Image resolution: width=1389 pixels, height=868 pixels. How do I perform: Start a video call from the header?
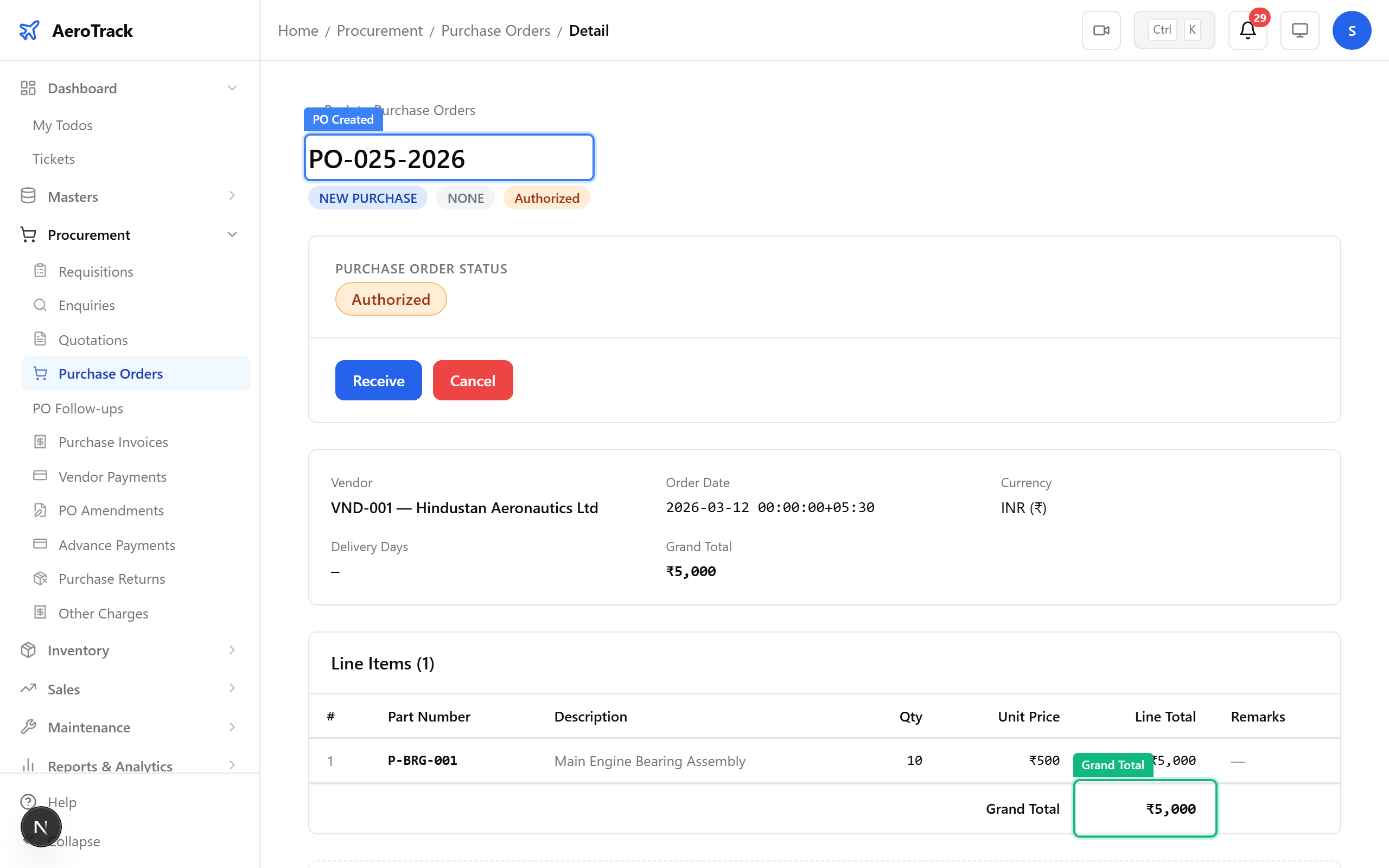pos(1101,30)
